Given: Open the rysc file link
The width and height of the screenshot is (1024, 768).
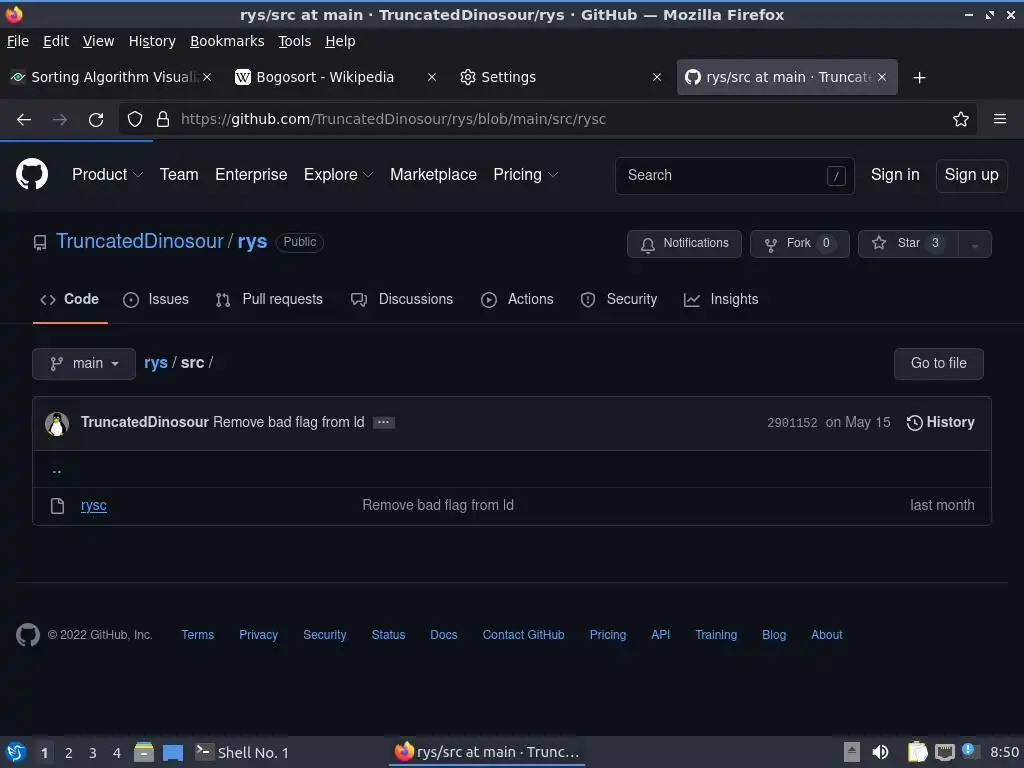Looking at the screenshot, I should (x=93, y=505).
